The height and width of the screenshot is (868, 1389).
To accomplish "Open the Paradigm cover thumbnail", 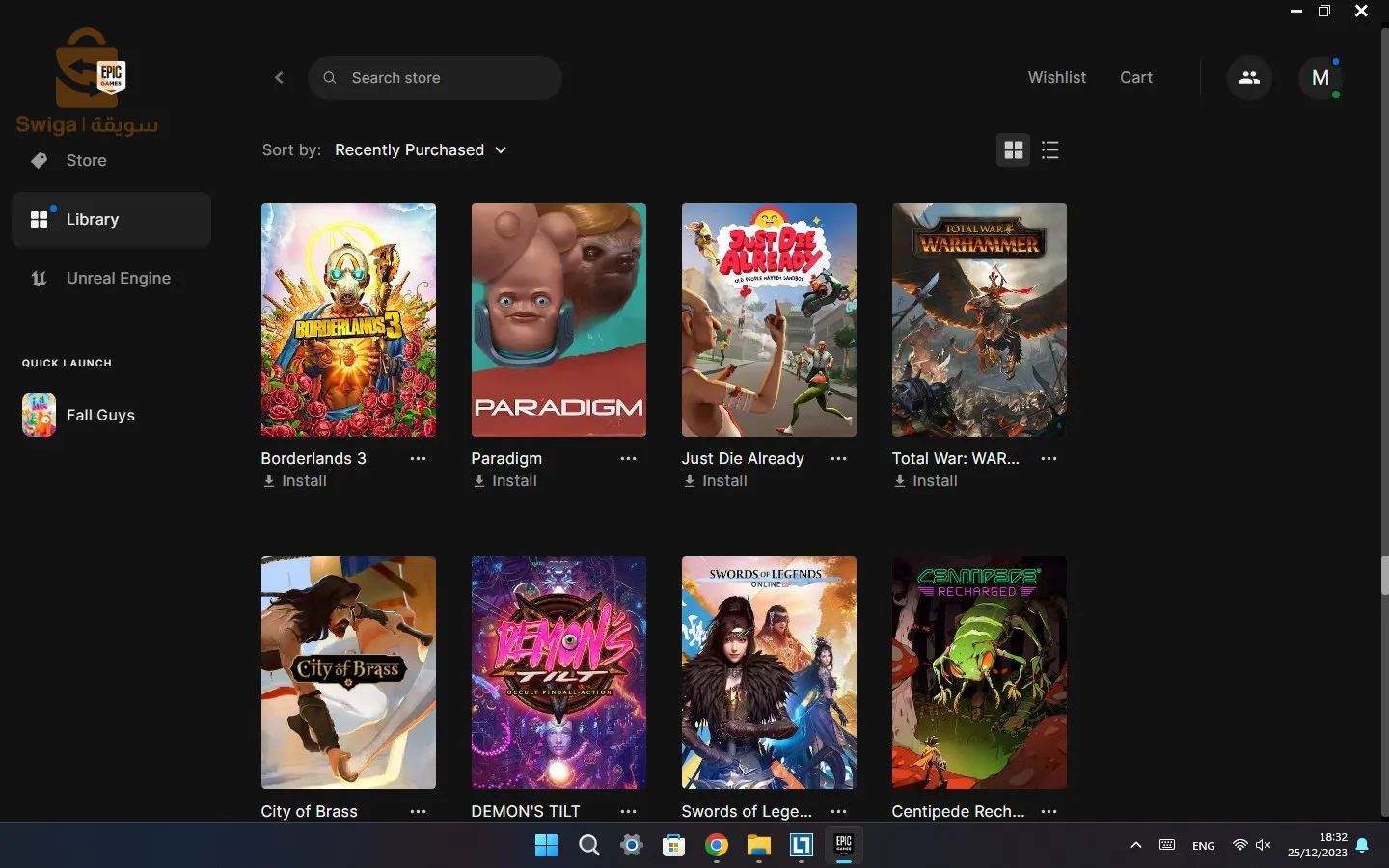I will [x=558, y=320].
